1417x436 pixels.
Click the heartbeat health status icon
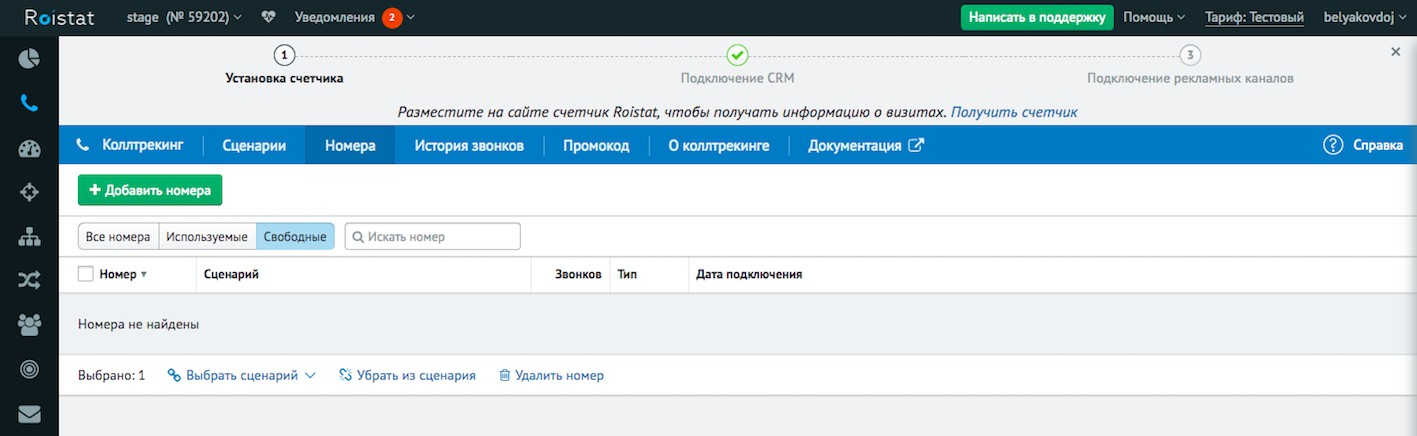click(x=268, y=17)
